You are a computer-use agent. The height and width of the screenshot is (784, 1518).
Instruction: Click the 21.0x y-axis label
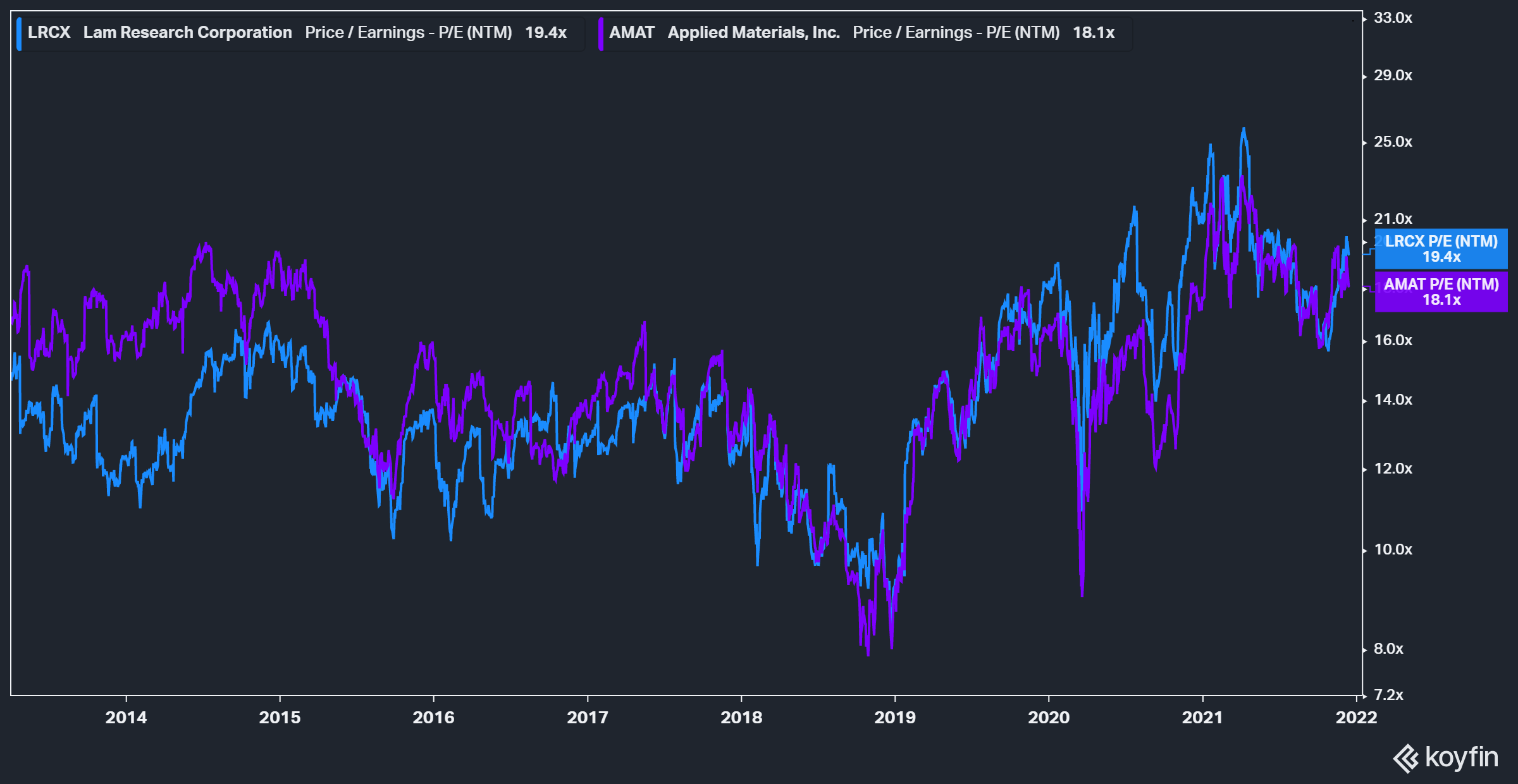click(x=1393, y=219)
